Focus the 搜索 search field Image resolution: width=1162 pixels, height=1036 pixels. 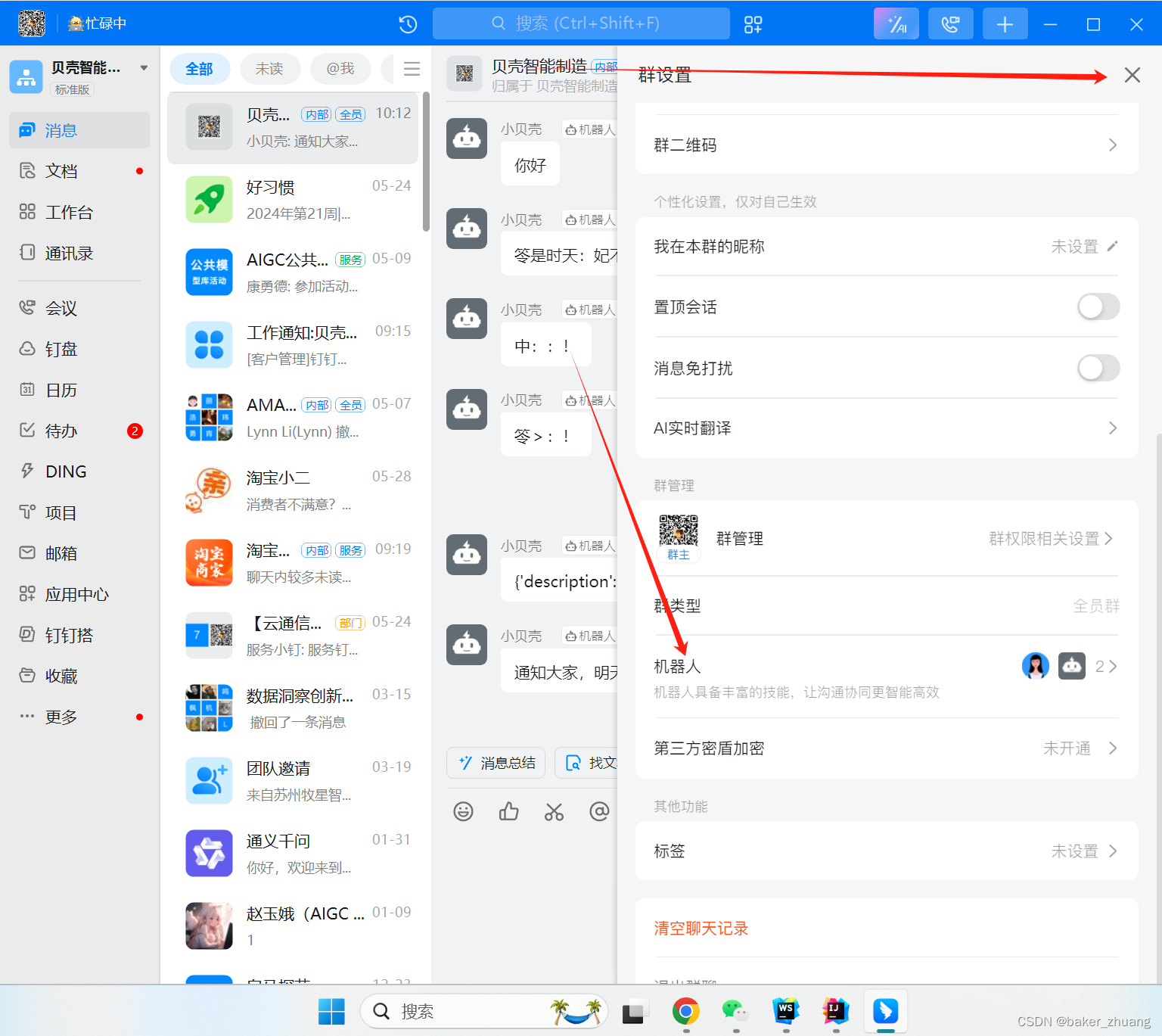tap(581, 23)
